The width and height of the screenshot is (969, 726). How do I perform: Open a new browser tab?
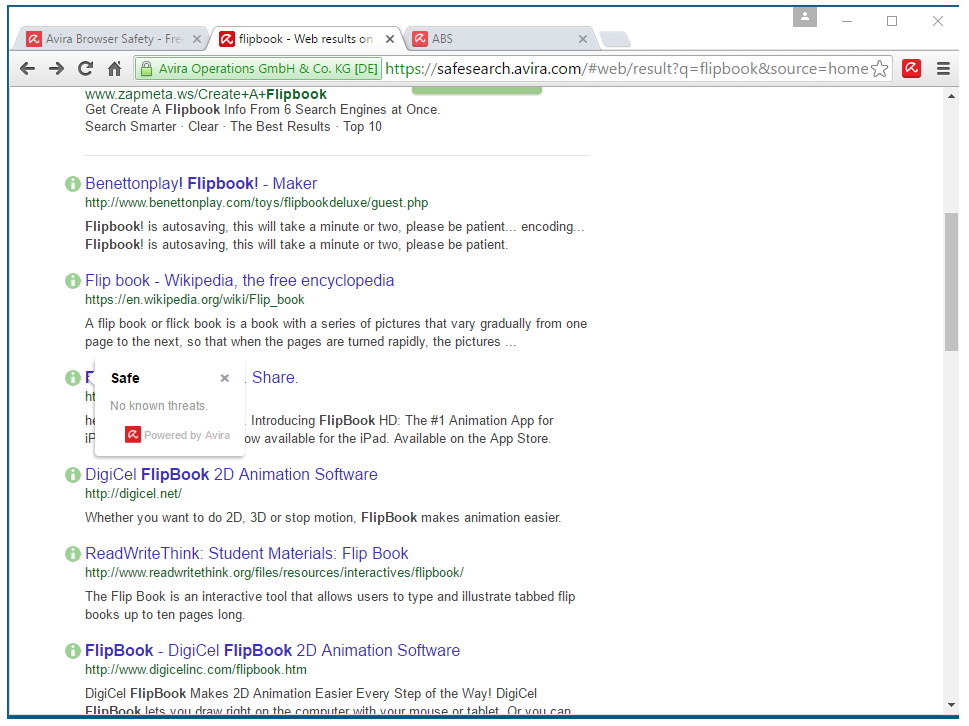tap(615, 39)
